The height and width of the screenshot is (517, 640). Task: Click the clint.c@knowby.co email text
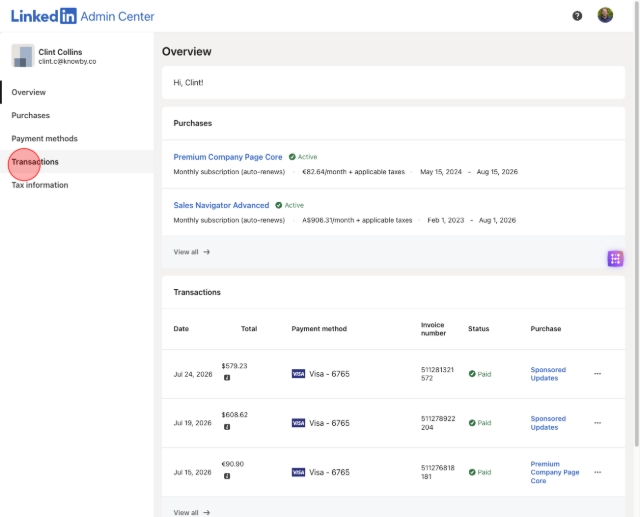click(x=67, y=62)
